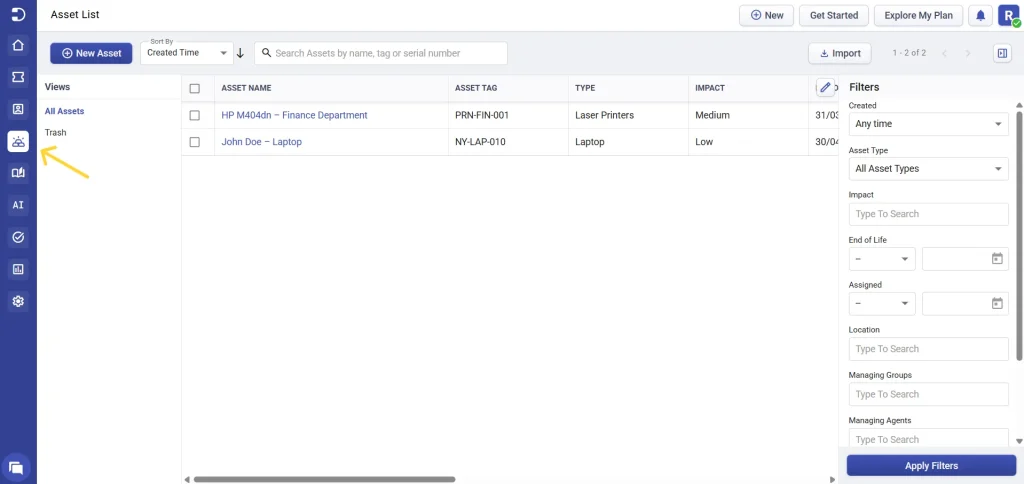
Task: Open the notifications bell
Action: pyautogui.click(x=980, y=16)
